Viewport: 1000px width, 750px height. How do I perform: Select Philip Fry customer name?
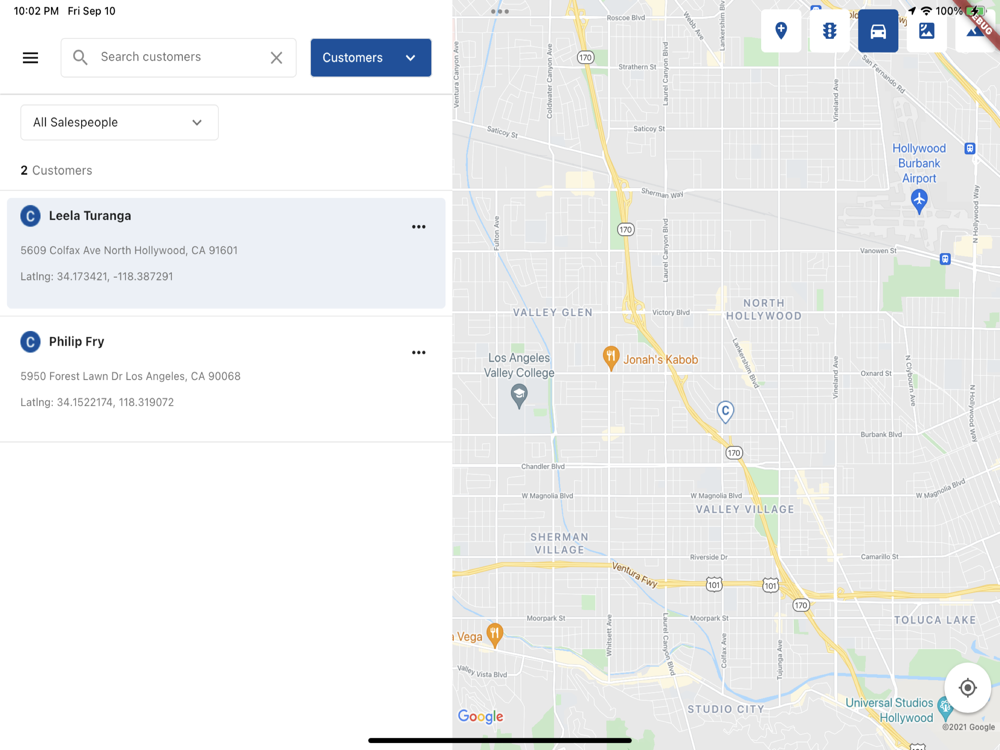(x=77, y=341)
